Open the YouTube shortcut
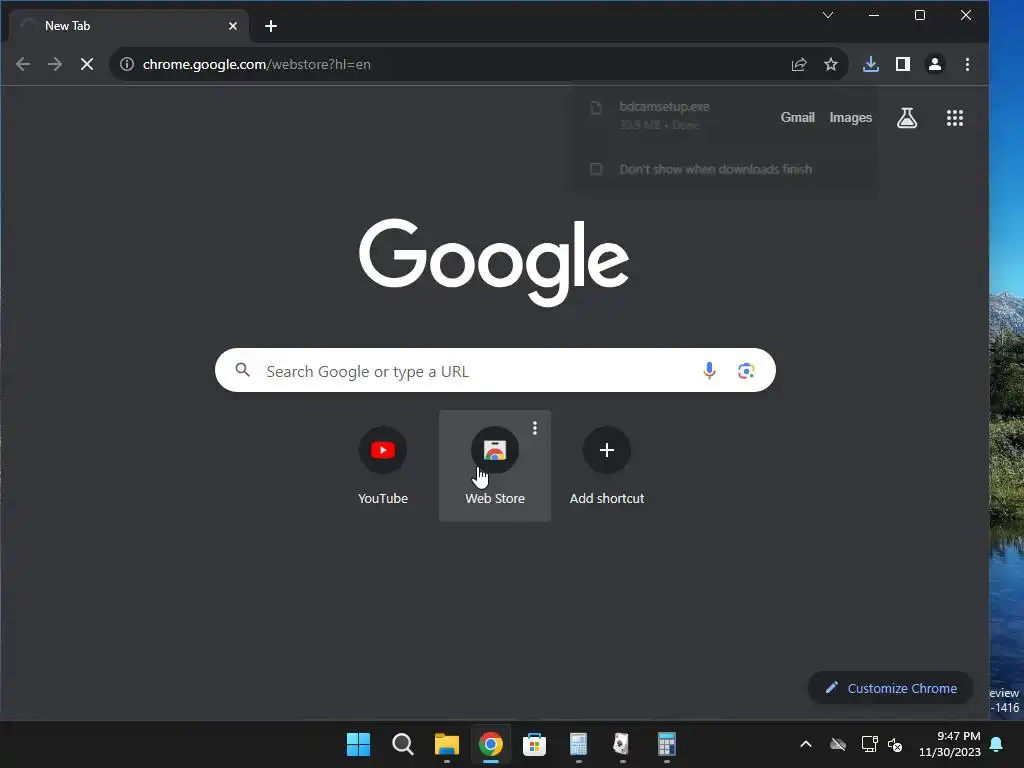This screenshot has height=768, width=1024. click(x=383, y=466)
